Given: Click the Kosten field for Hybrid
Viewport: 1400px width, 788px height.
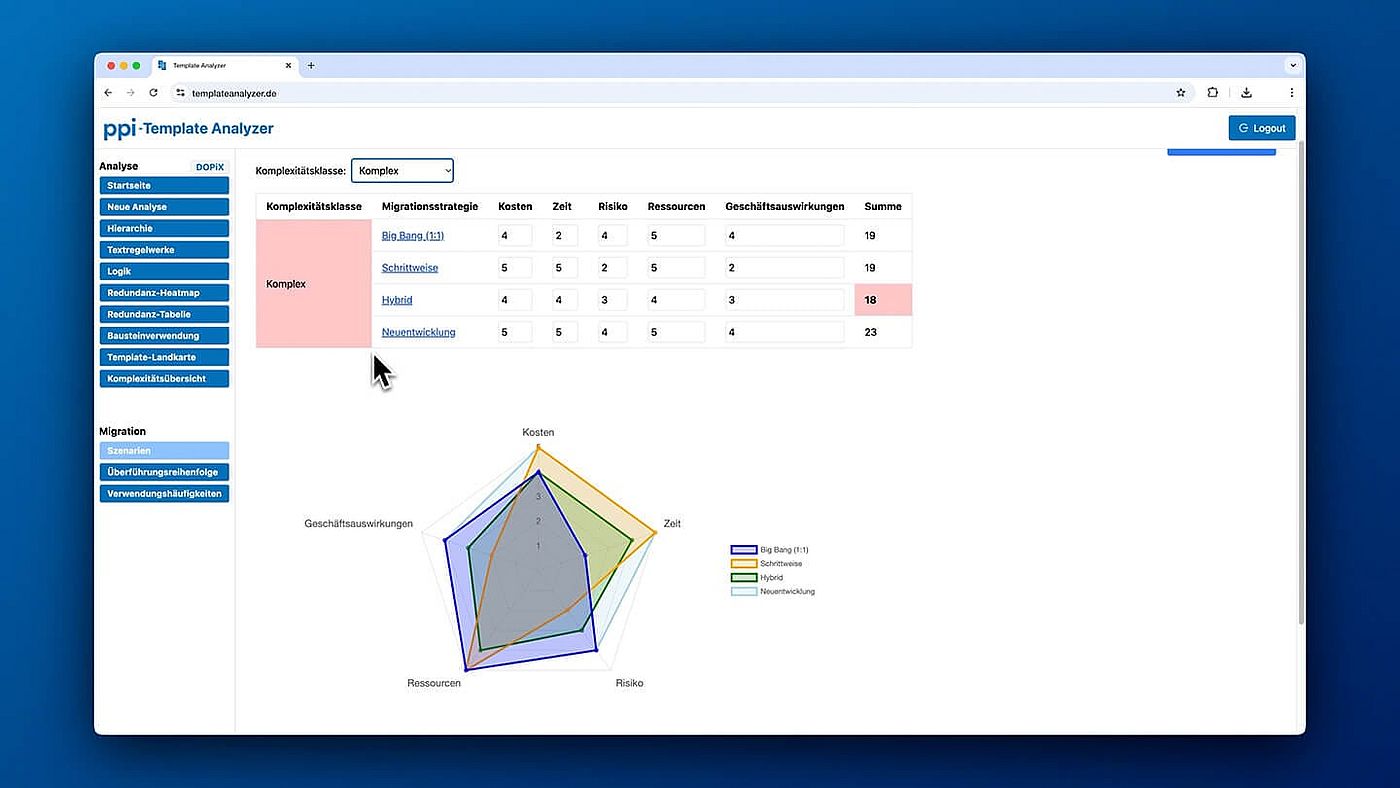Looking at the screenshot, I should [515, 300].
